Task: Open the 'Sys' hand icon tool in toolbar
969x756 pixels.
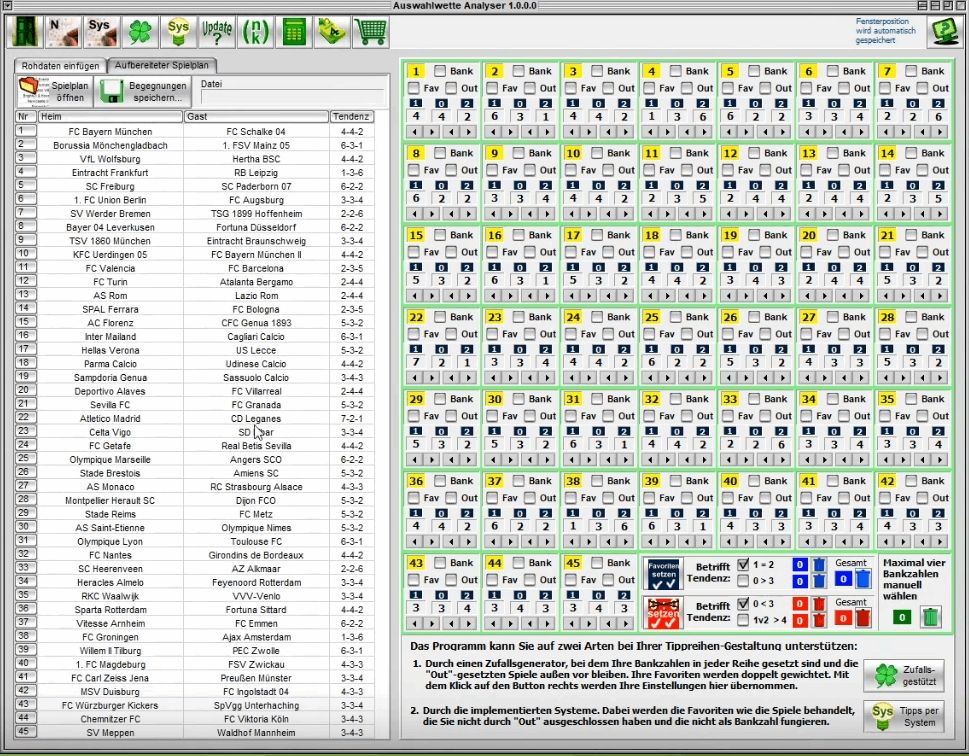Action: click(101, 32)
